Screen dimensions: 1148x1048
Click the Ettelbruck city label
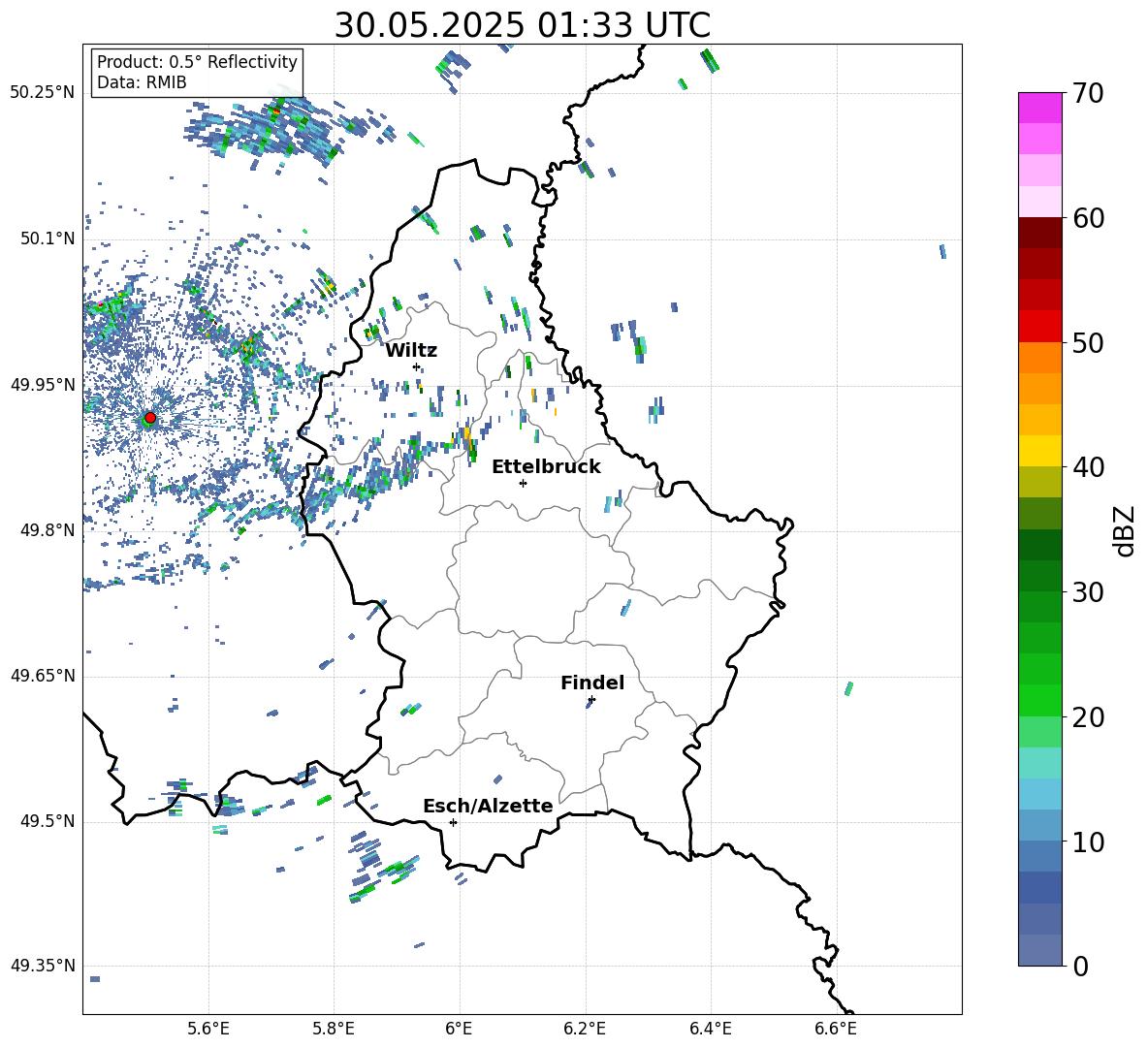pos(546,467)
